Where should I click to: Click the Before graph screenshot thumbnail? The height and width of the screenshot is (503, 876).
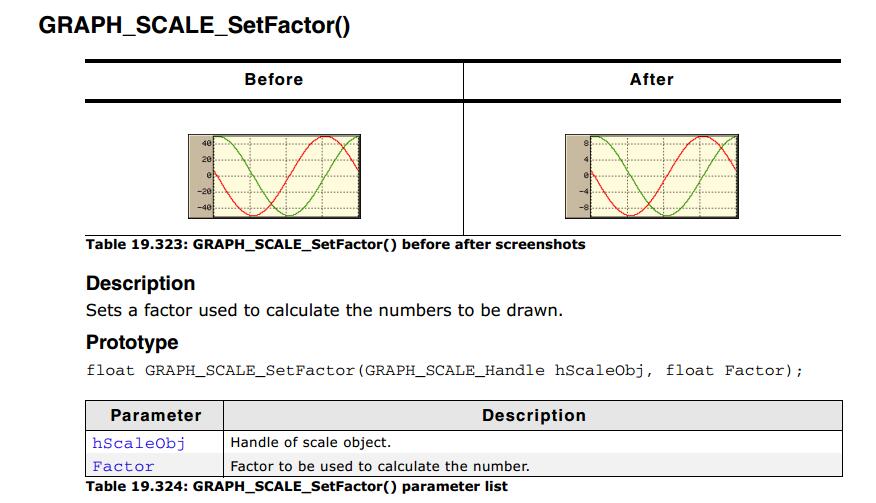point(274,176)
